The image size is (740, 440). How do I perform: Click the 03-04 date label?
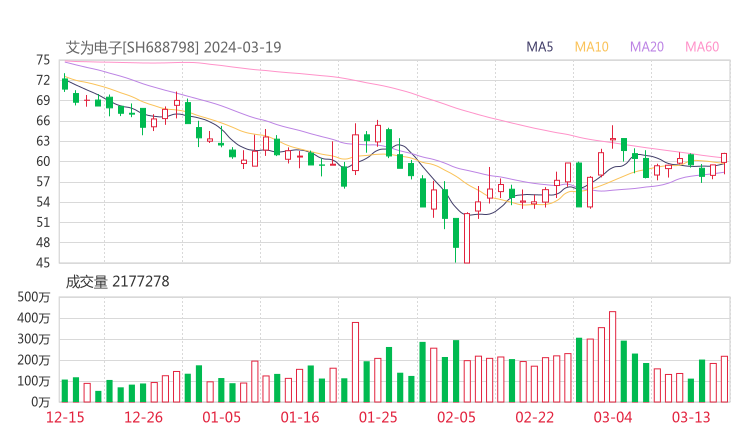(x=613, y=418)
